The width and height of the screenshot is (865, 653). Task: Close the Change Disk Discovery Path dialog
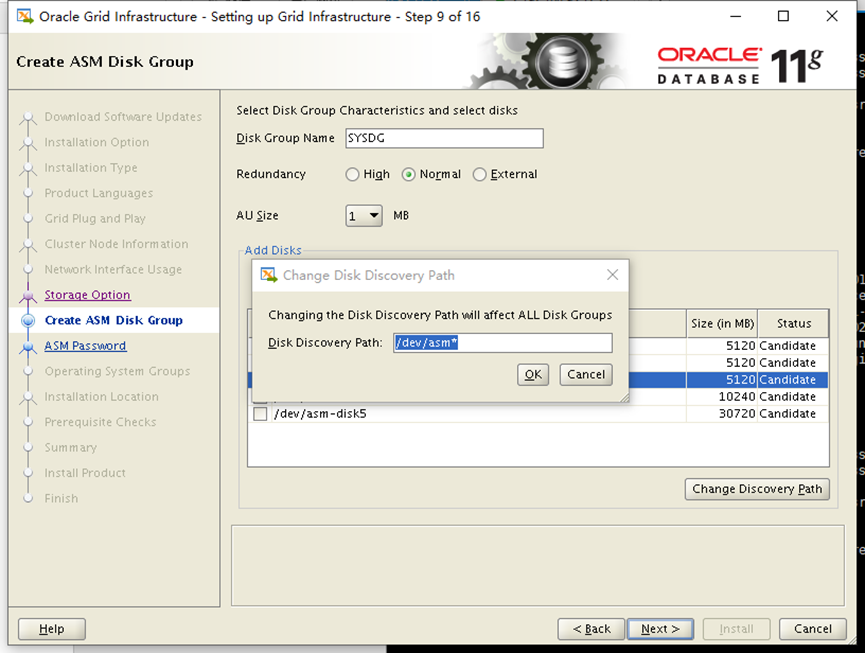point(612,275)
